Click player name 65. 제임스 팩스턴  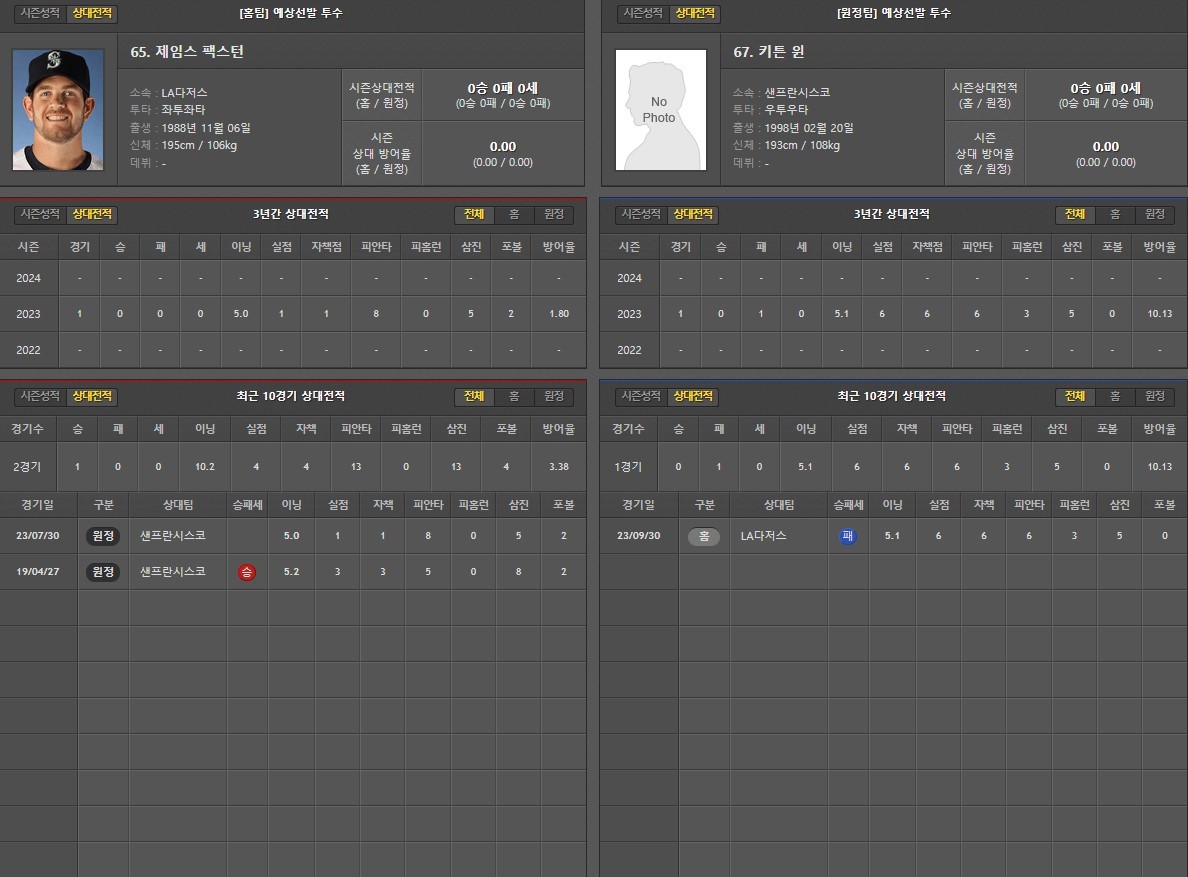pos(187,51)
